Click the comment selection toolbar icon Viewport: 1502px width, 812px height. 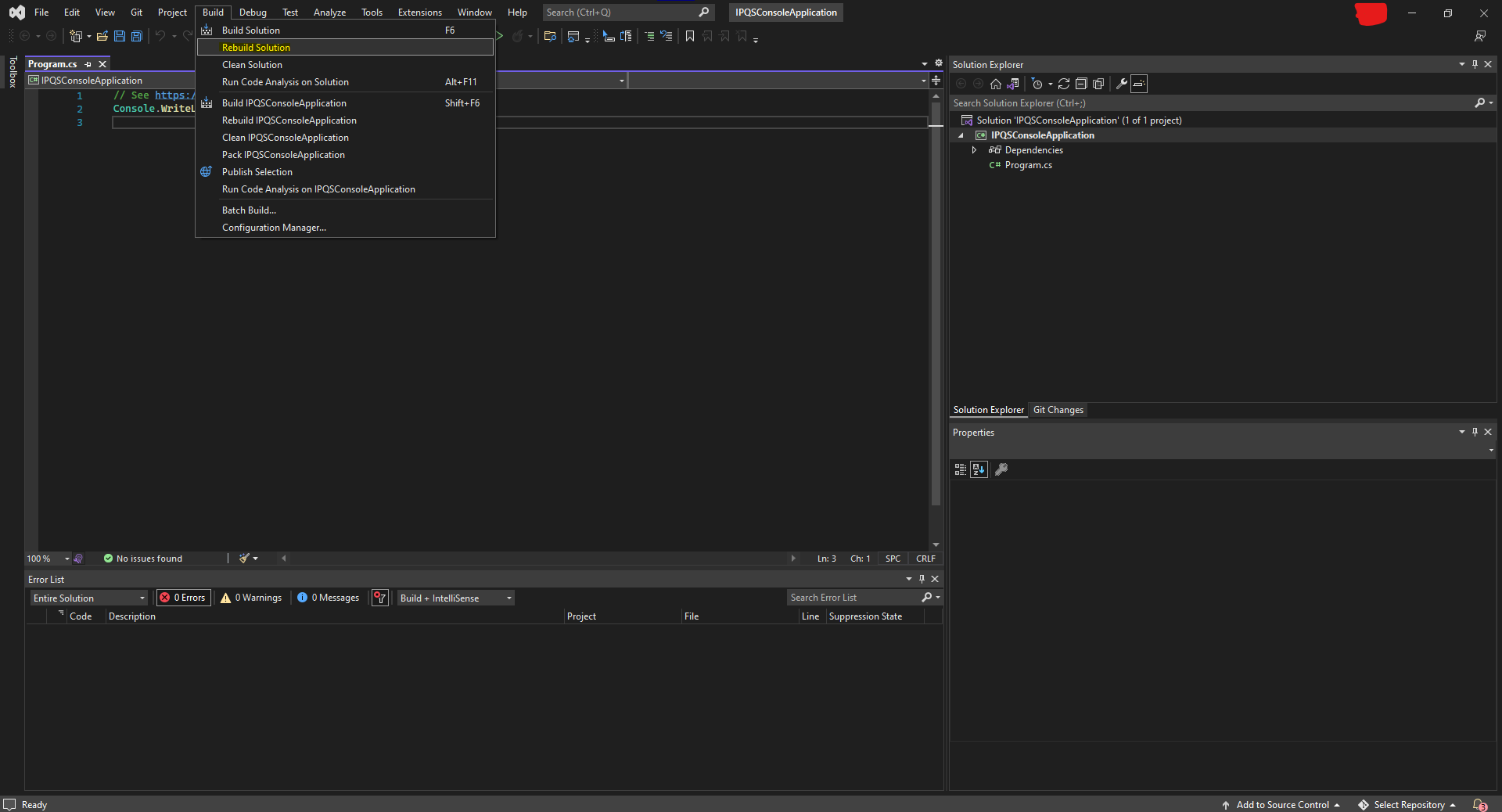click(649, 36)
